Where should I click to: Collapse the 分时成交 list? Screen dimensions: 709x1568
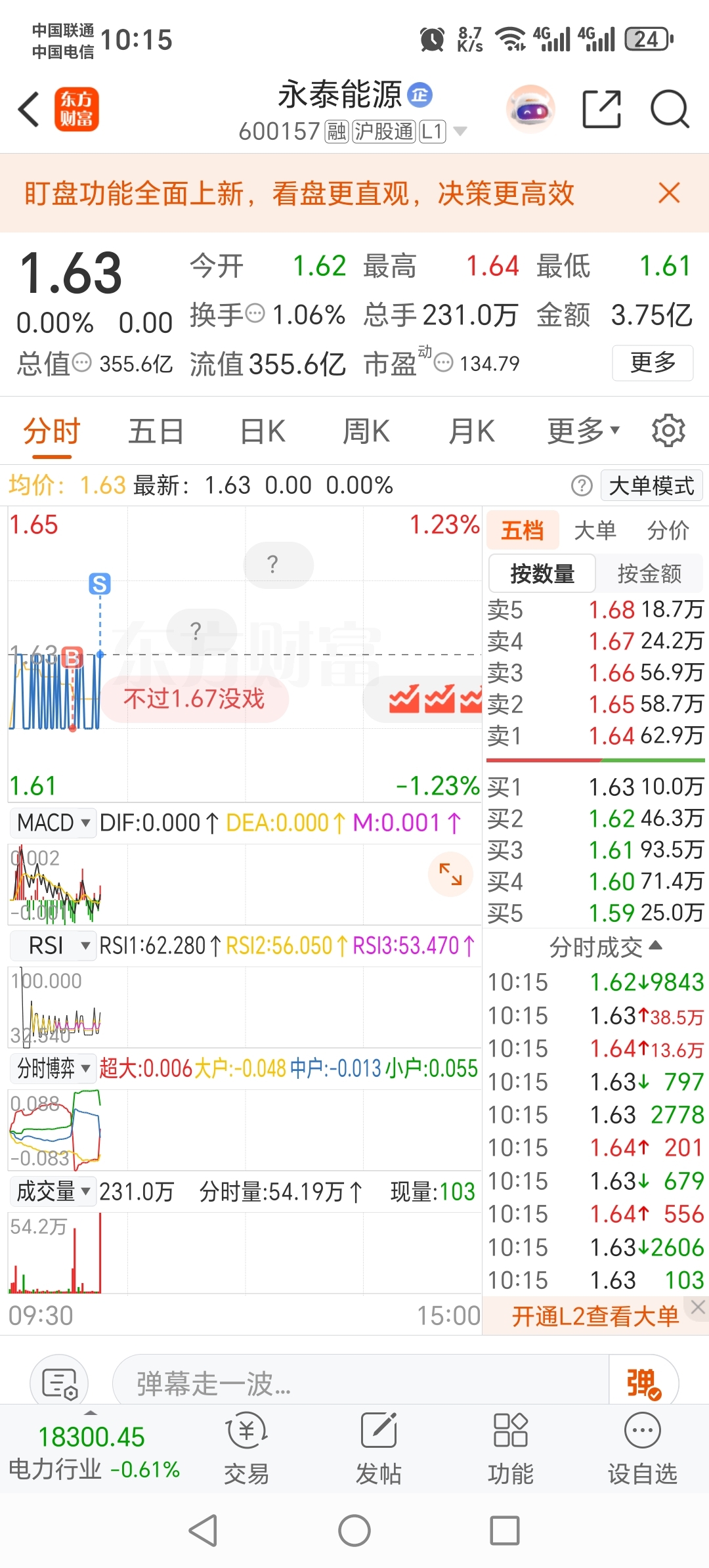click(606, 947)
